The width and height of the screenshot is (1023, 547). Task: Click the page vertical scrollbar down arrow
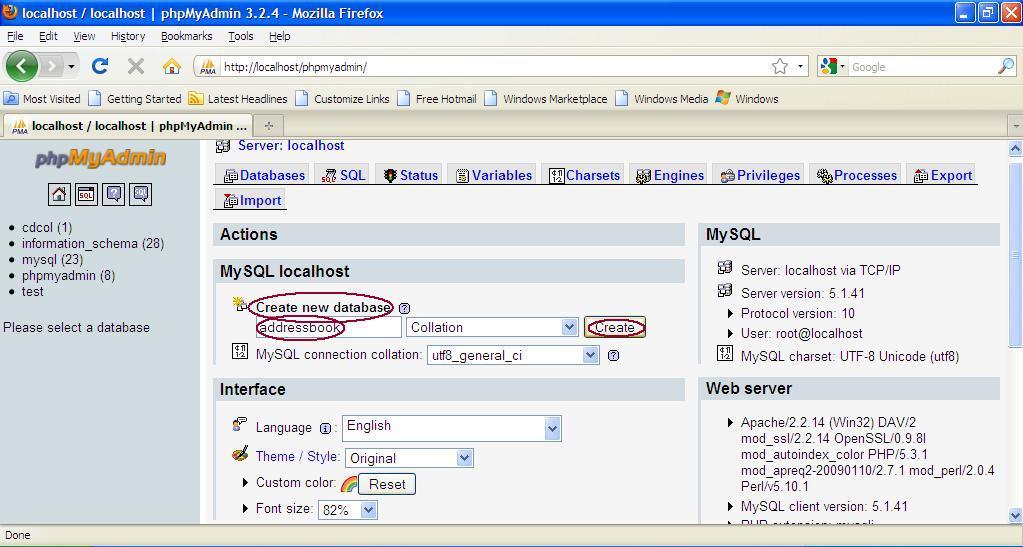pyautogui.click(x=1015, y=515)
